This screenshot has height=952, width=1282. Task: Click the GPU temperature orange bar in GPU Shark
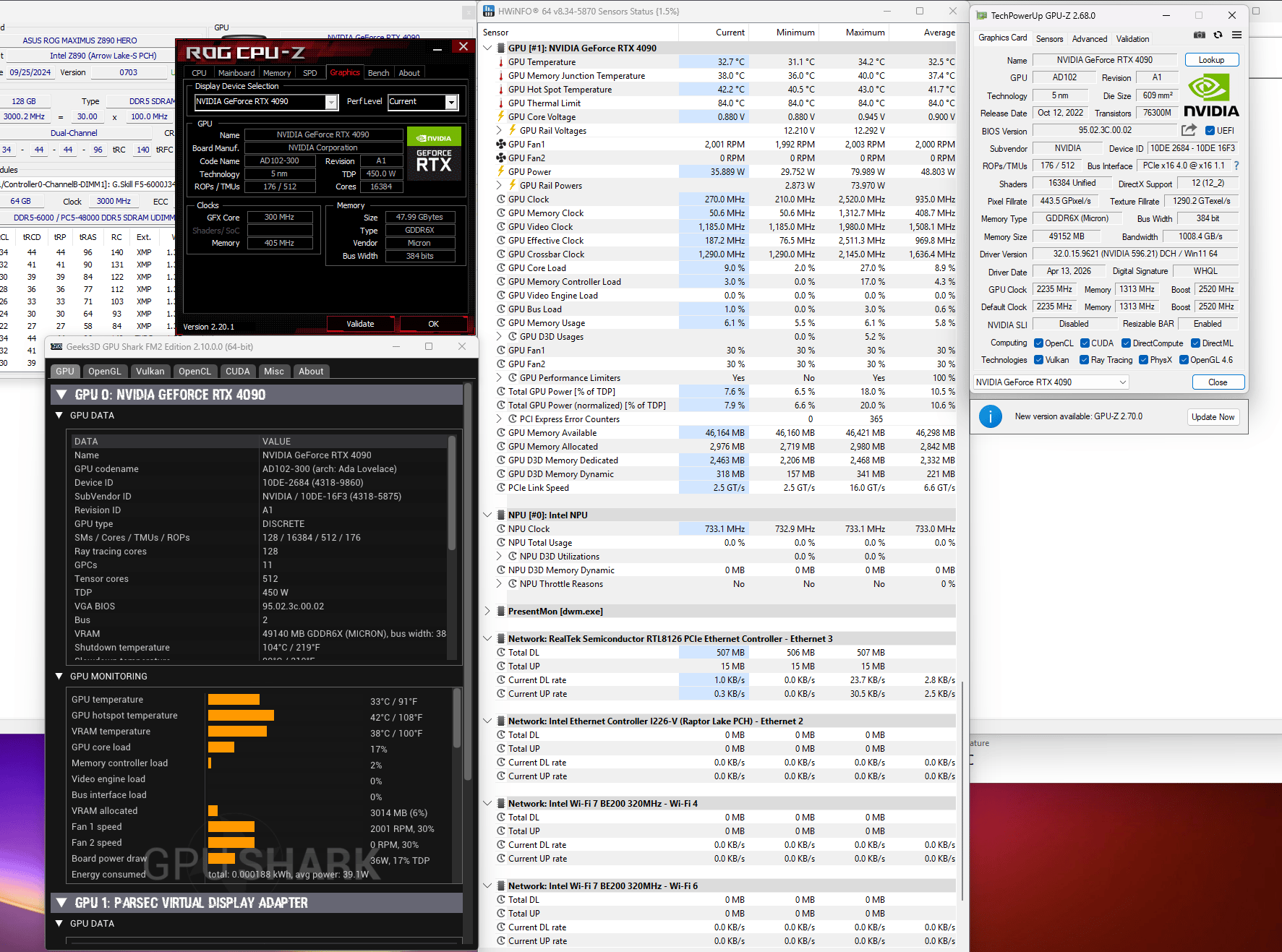234,700
